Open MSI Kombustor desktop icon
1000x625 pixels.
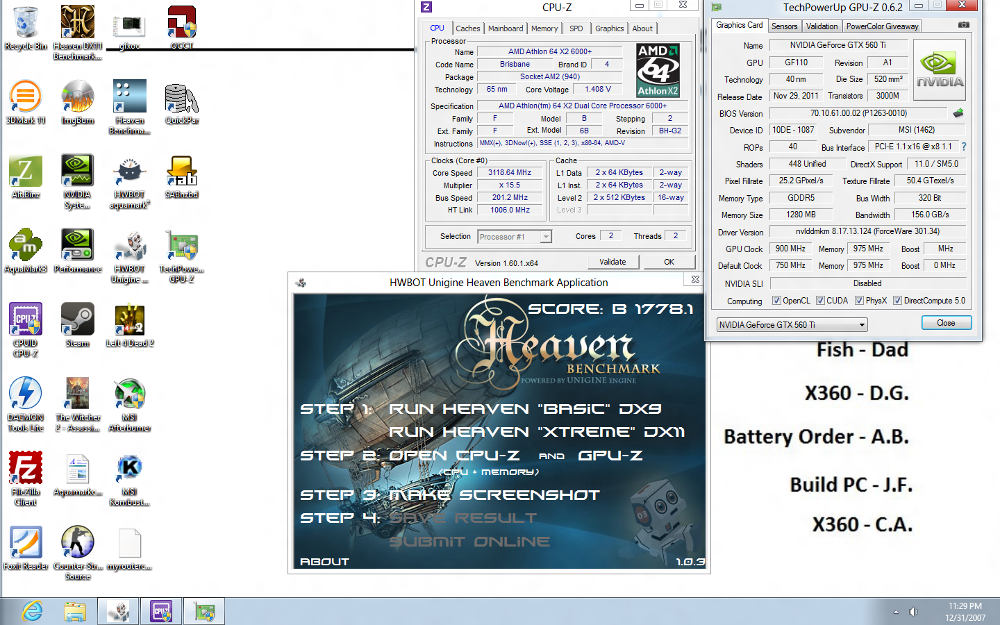tap(130, 478)
